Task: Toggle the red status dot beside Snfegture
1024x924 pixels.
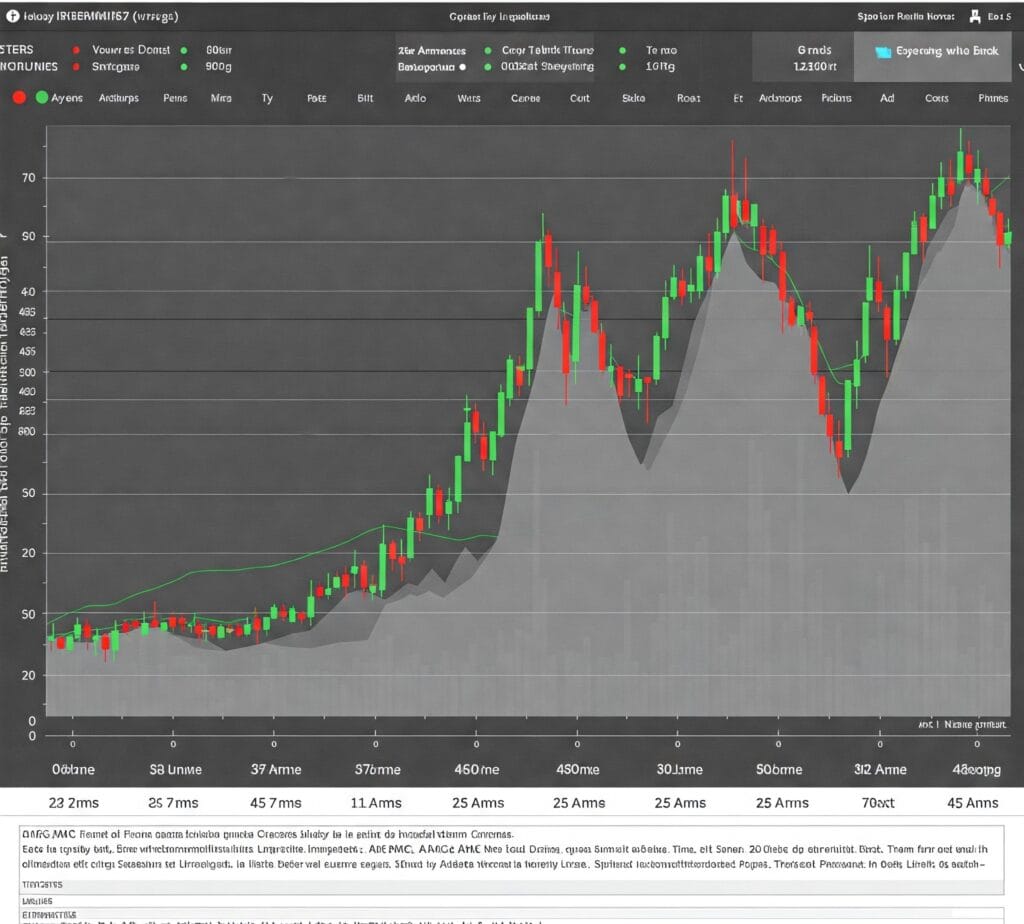Action: (76, 65)
